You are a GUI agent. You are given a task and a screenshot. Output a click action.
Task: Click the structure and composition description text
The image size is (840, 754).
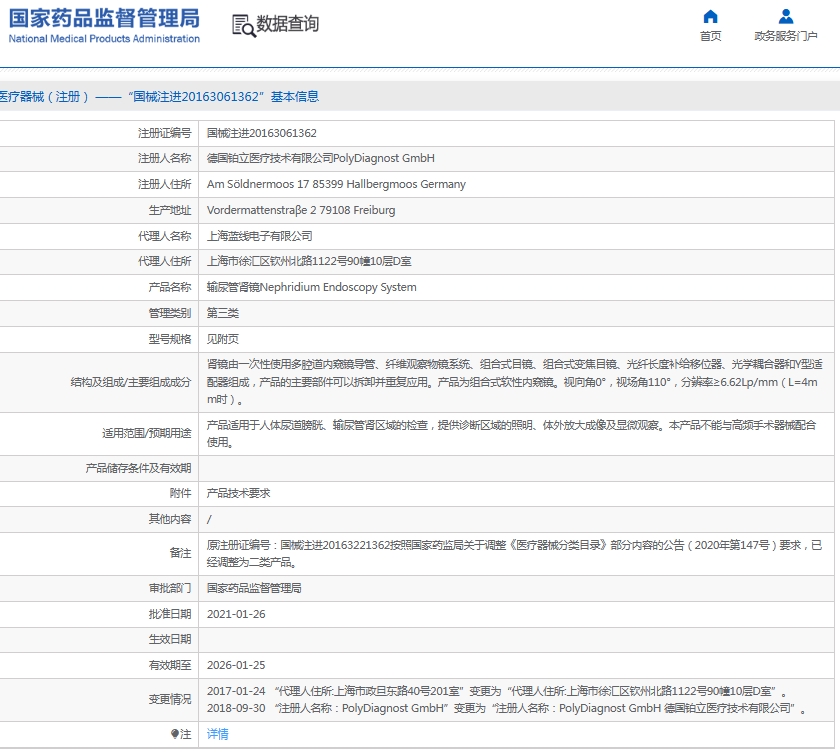[514, 382]
